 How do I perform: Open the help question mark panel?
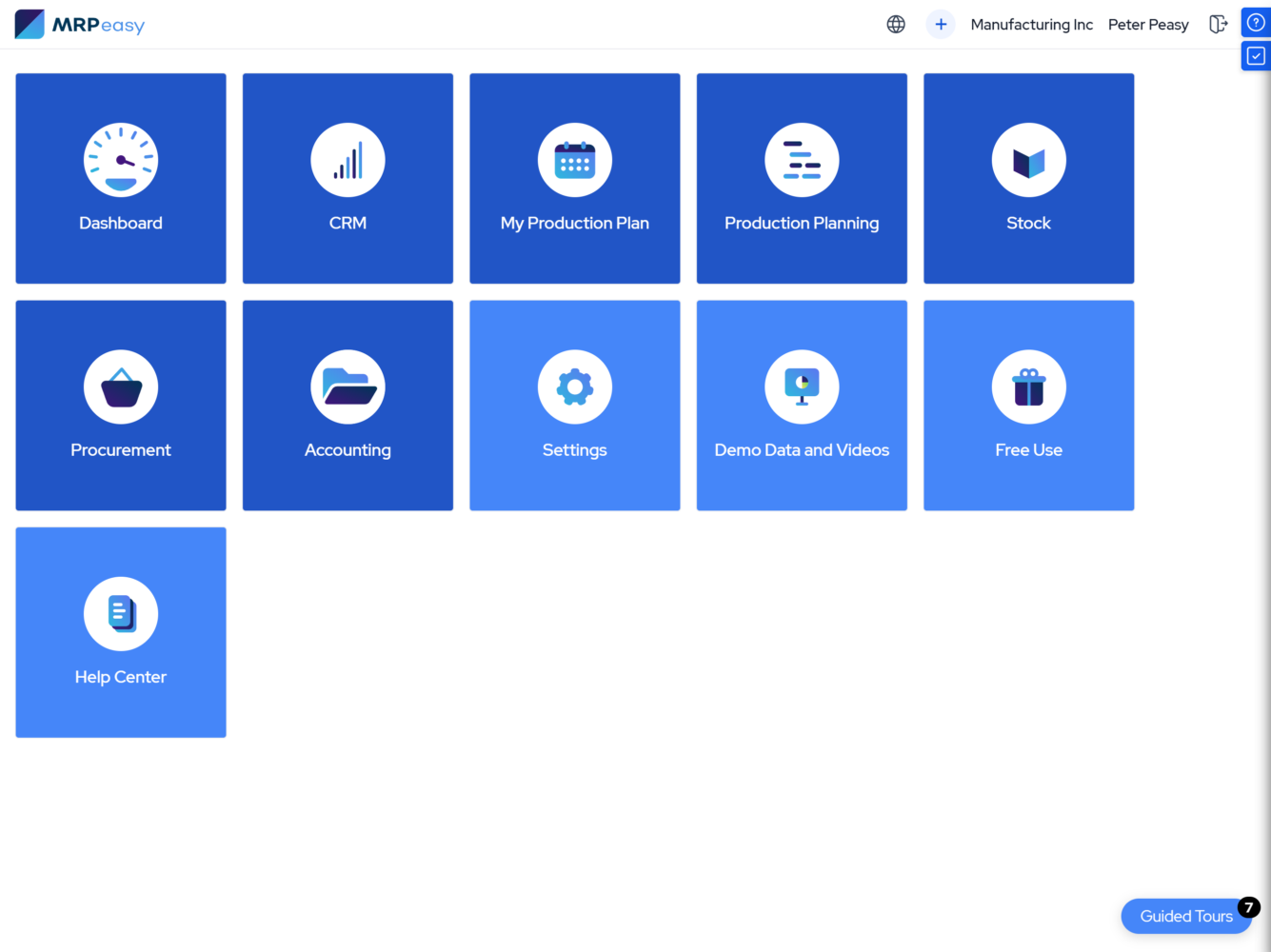1256,23
